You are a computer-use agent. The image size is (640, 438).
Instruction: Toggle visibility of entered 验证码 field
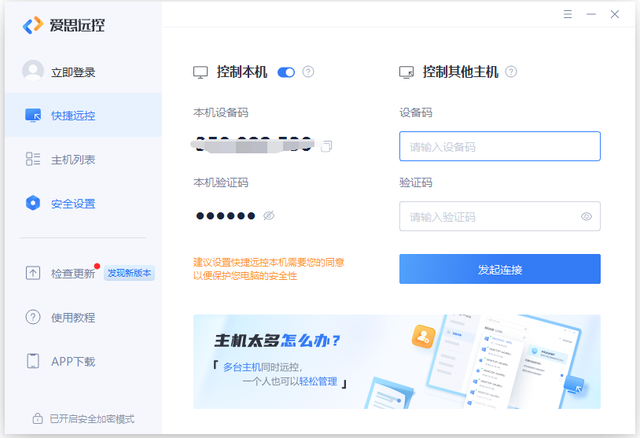586,216
